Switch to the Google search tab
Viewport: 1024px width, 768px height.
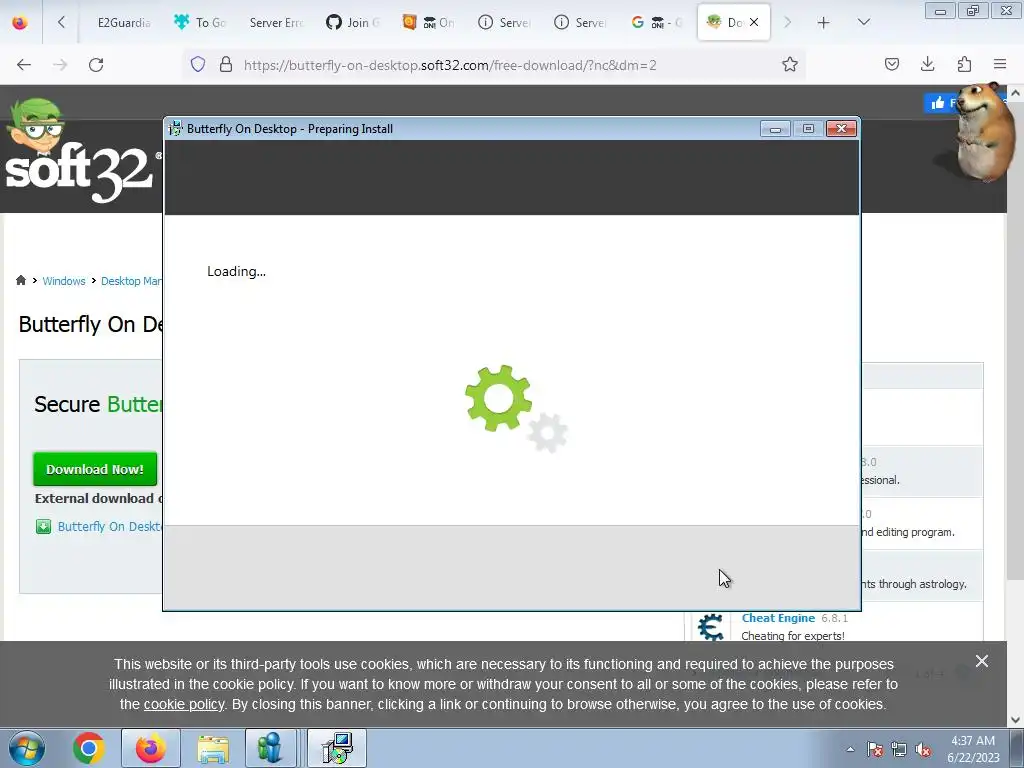[x=656, y=22]
